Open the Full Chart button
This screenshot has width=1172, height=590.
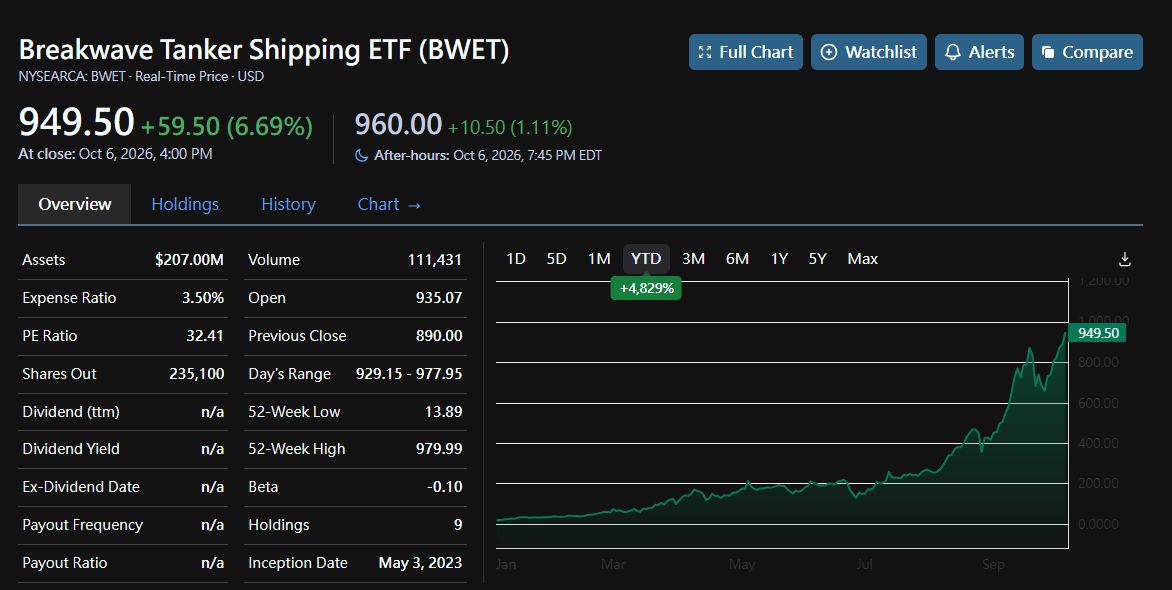745,52
